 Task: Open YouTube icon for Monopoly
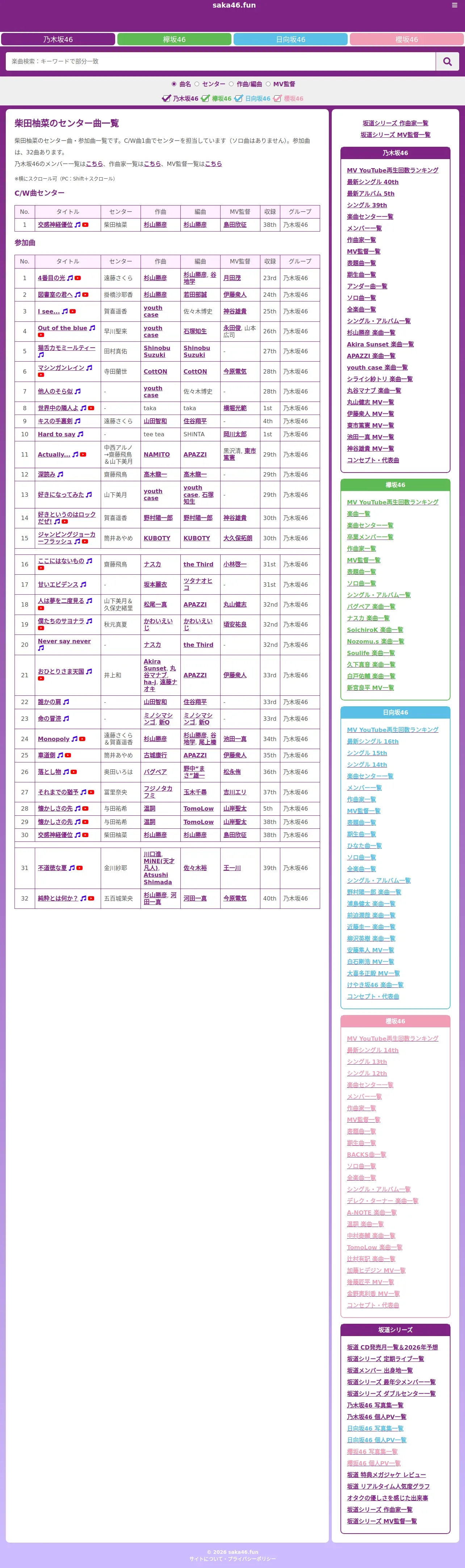82,739
